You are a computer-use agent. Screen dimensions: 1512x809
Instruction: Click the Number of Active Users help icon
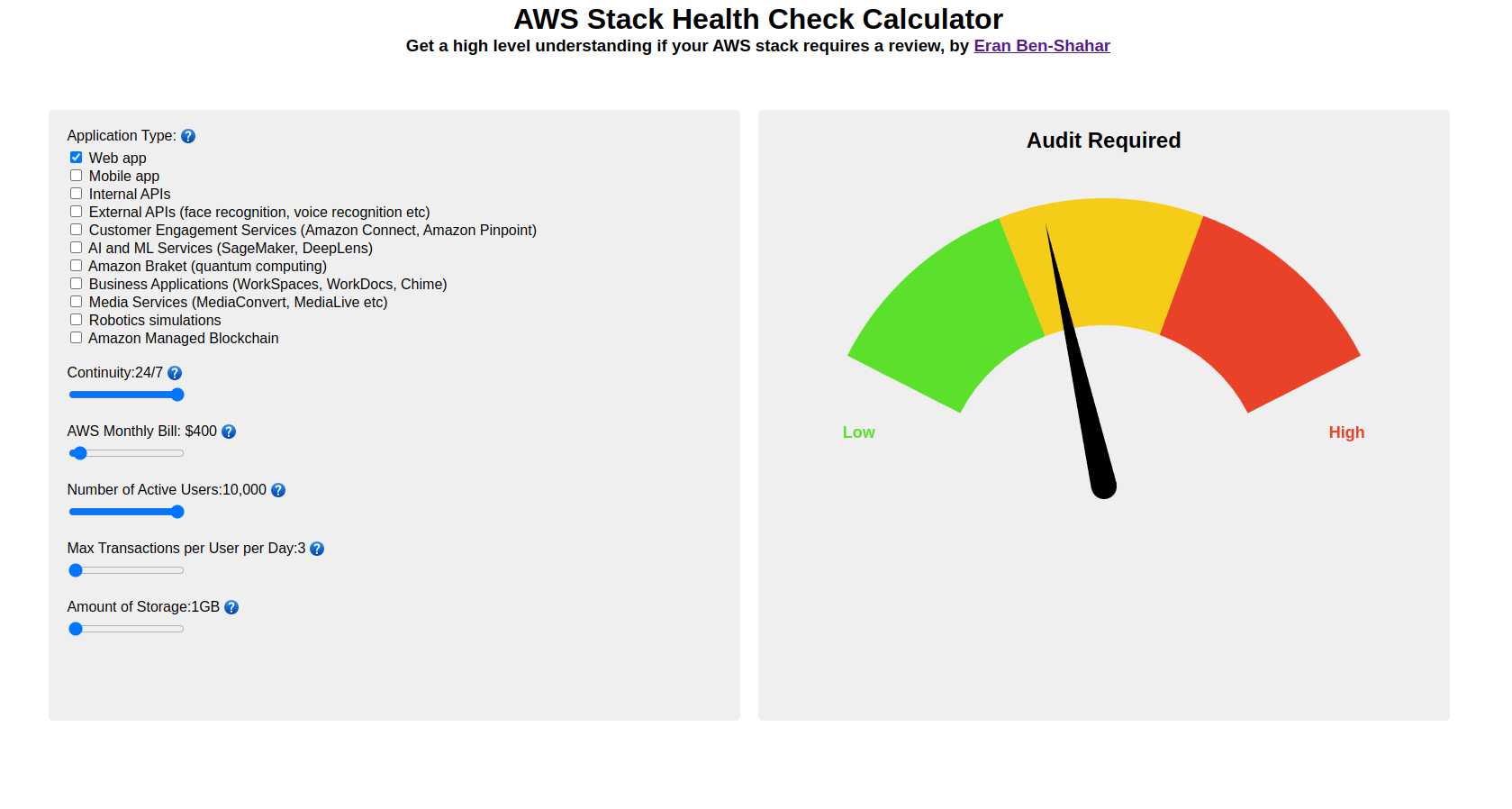[278, 490]
